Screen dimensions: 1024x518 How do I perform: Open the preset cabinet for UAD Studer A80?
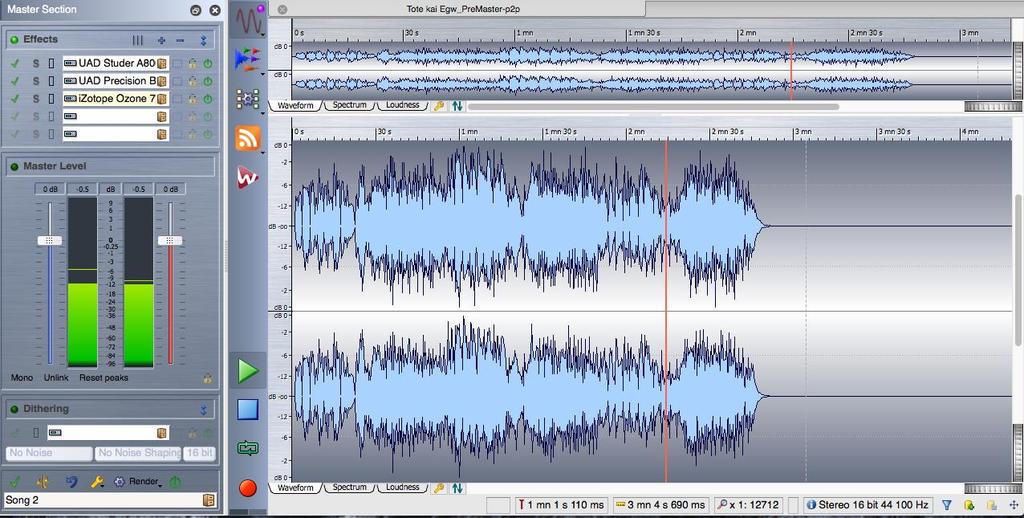coord(161,63)
